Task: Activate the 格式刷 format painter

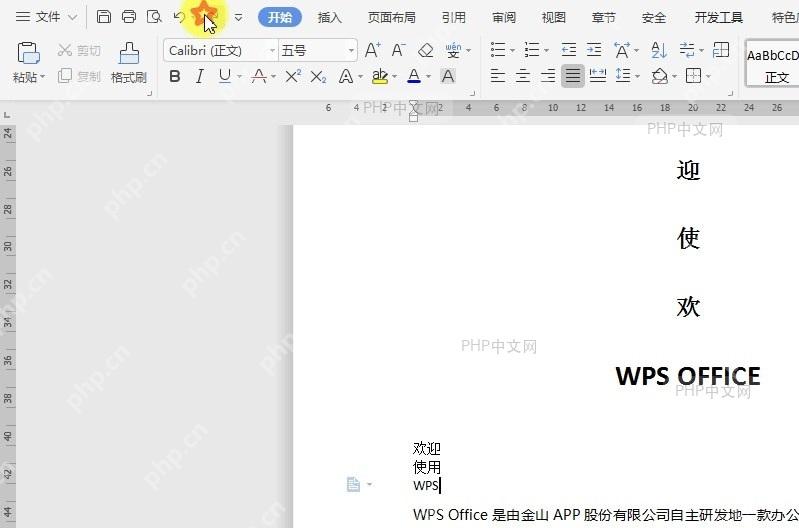Action: click(129, 63)
